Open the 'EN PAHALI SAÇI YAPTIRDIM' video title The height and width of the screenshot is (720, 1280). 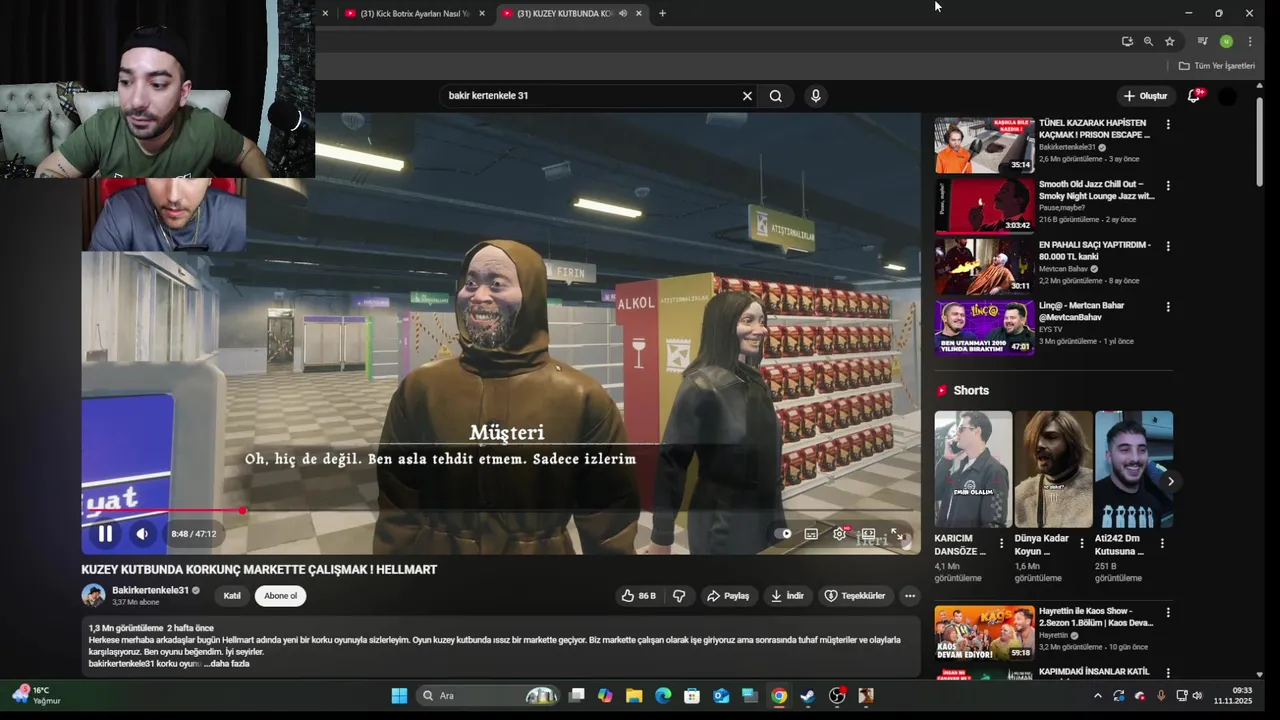tap(1095, 251)
